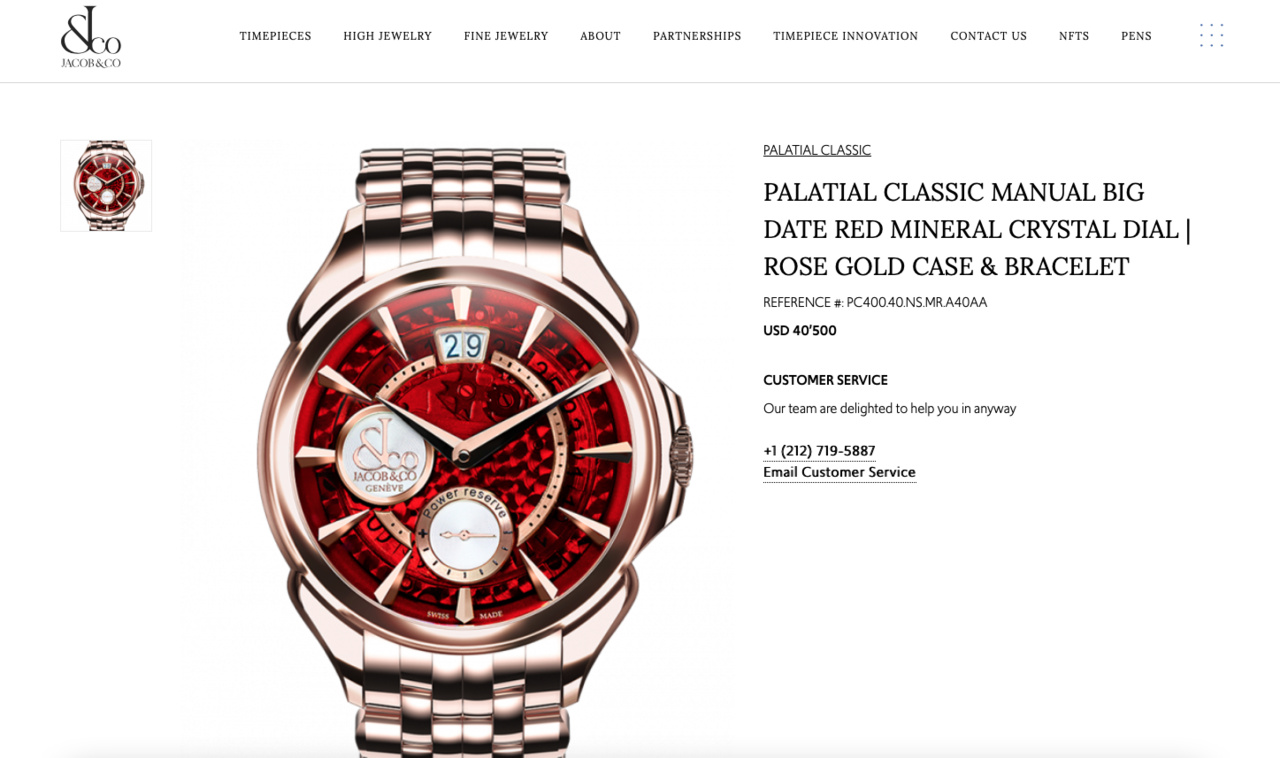This screenshot has width=1280, height=758.
Task: Click the main watch product image
Action: click(461, 450)
